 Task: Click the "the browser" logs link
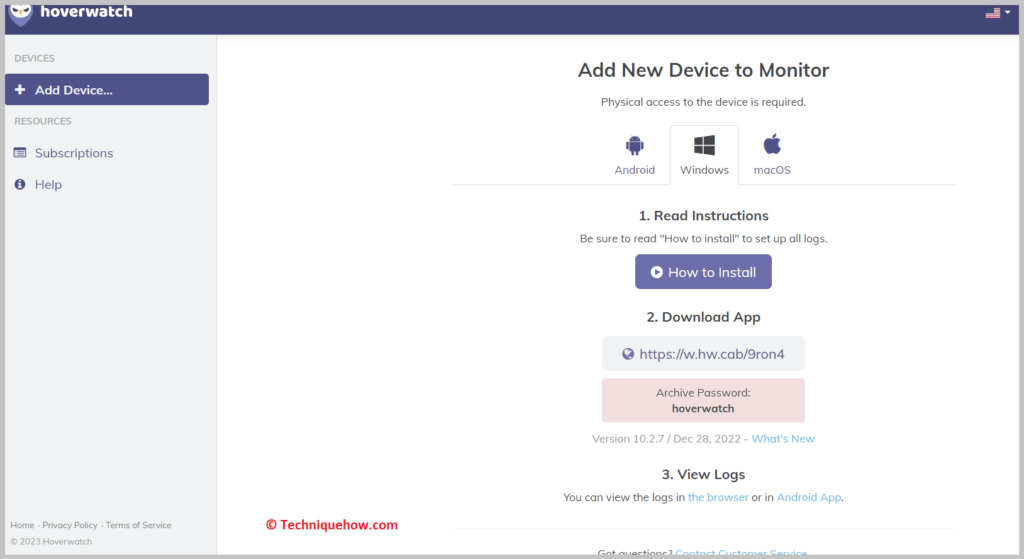pos(718,497)
